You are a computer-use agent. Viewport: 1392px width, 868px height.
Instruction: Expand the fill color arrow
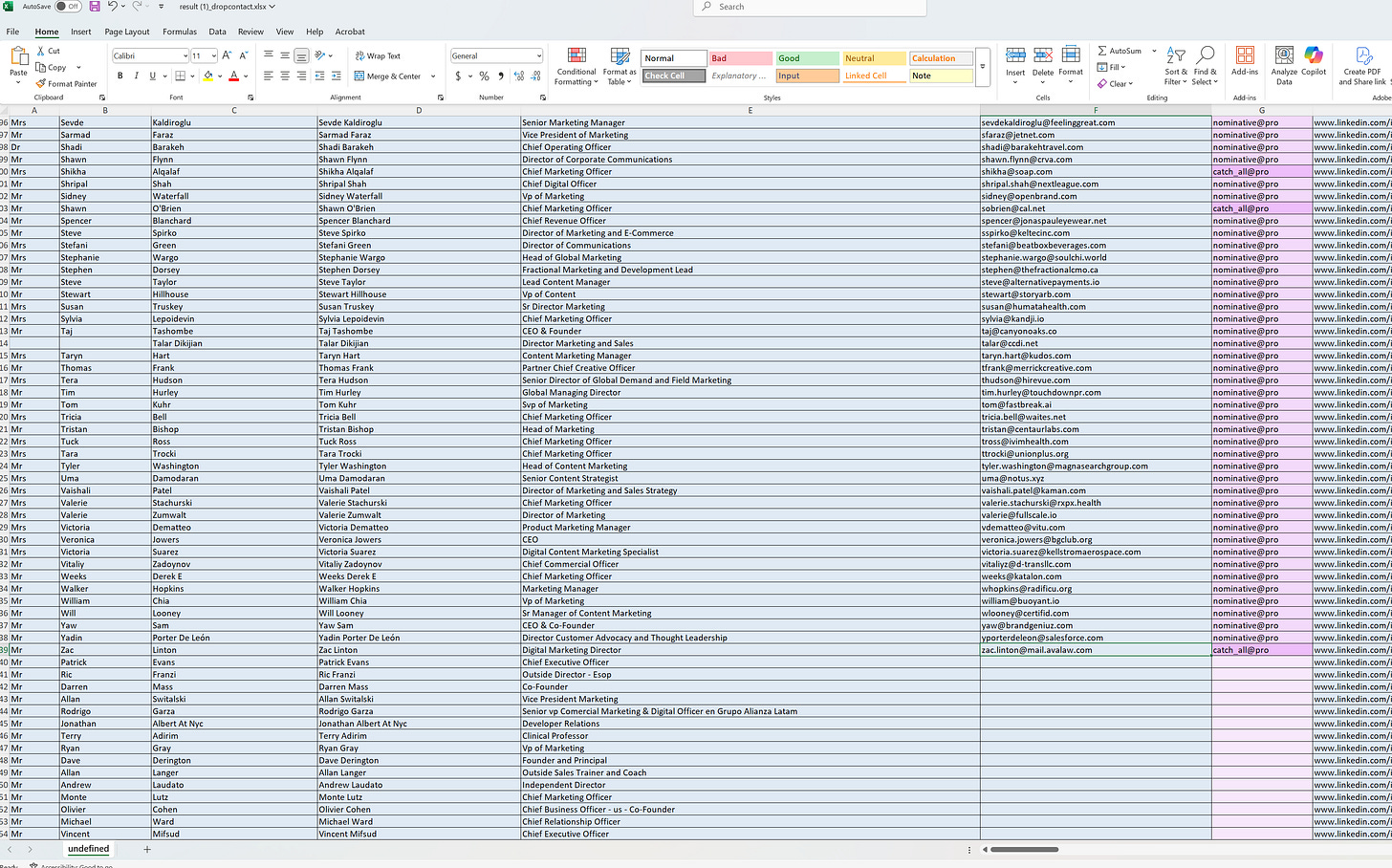tap(220, 76)
